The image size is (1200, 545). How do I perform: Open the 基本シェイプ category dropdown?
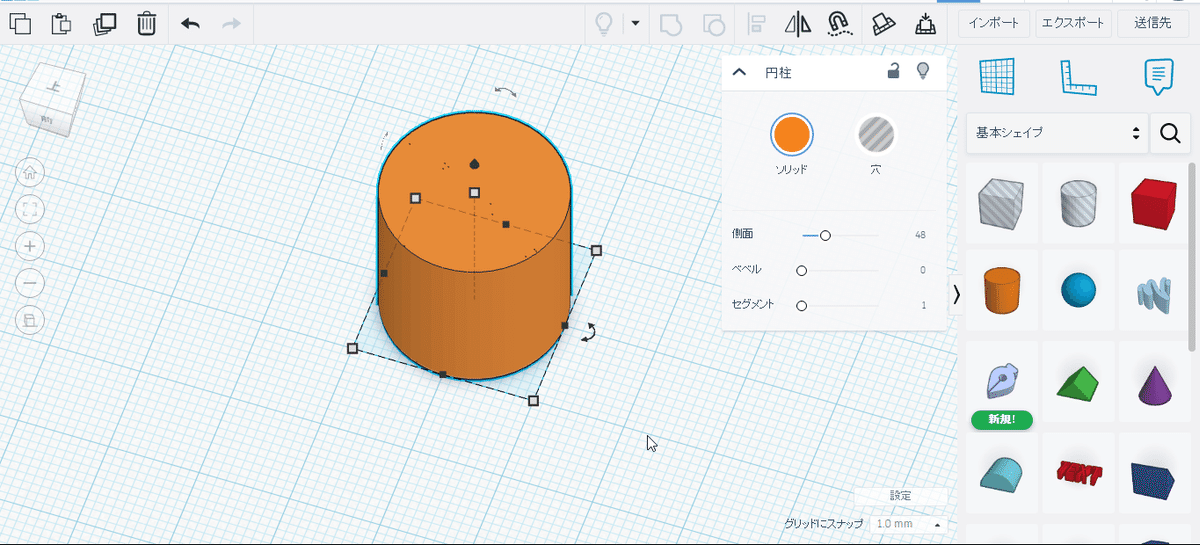pyautogui.click(x=1056, y=132)
